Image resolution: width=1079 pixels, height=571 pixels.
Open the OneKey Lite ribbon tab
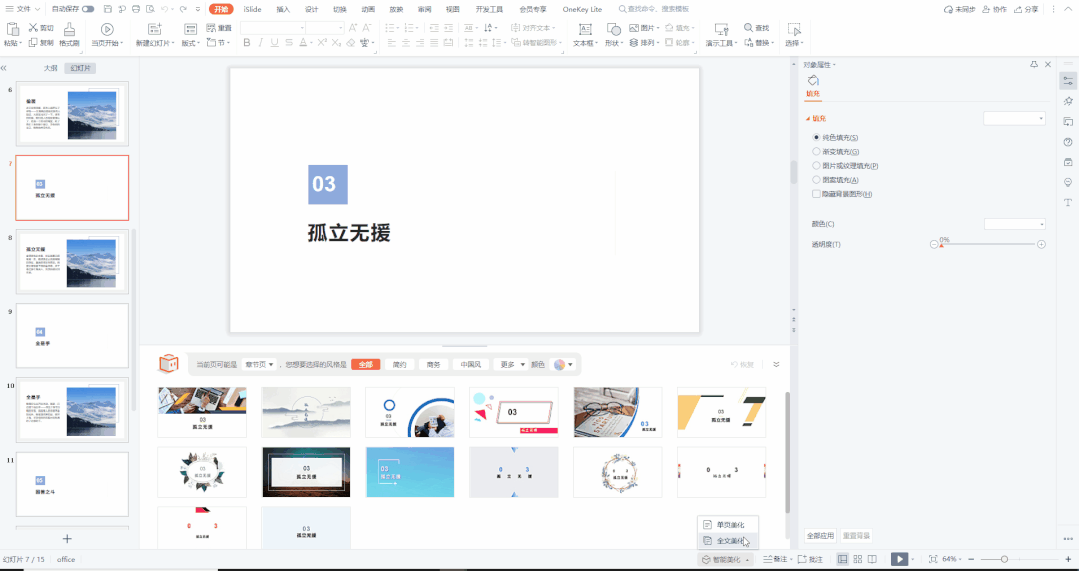pyautogui.click(x=582, y=9)
